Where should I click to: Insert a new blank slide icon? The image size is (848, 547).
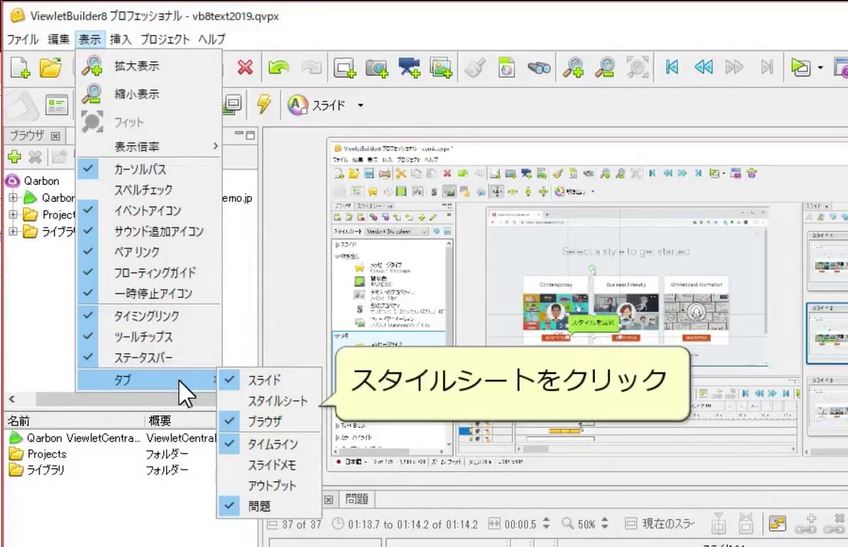(344, 68)
